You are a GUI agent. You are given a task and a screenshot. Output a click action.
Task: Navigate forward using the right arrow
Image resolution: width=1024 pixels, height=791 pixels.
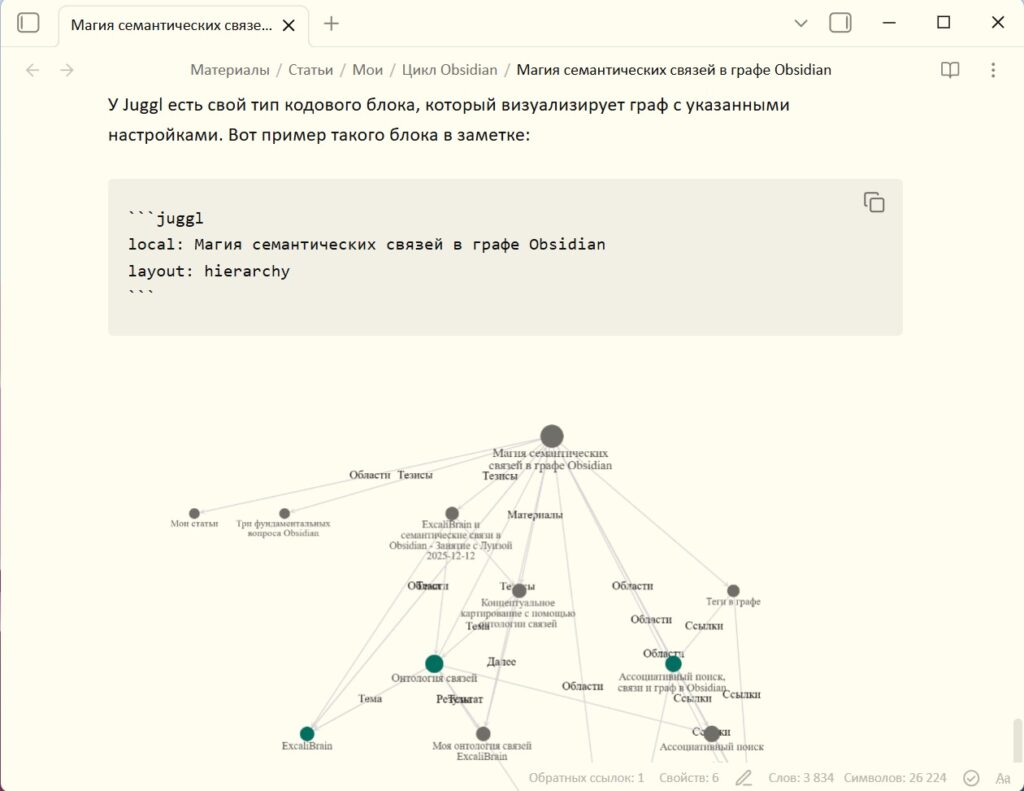[66, 69]
